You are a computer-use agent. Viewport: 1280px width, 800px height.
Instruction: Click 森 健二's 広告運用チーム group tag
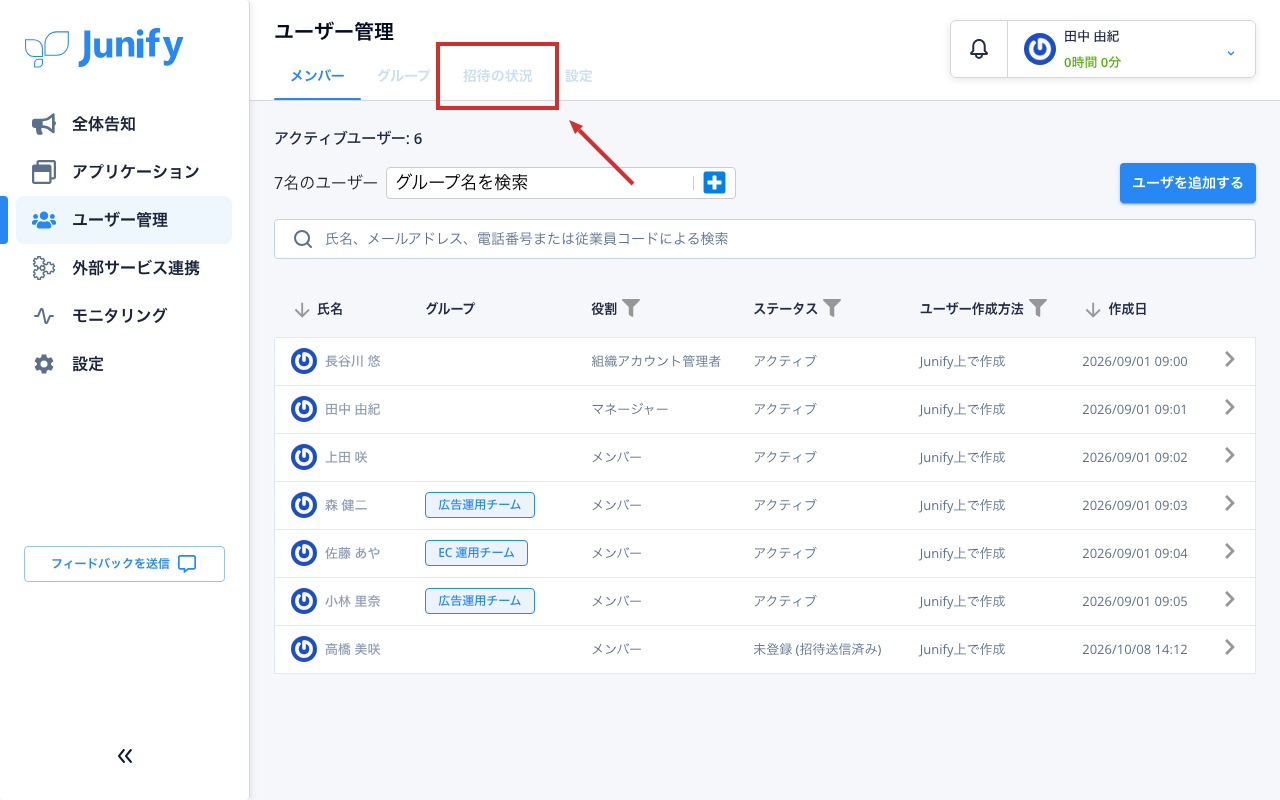point(480,505)
